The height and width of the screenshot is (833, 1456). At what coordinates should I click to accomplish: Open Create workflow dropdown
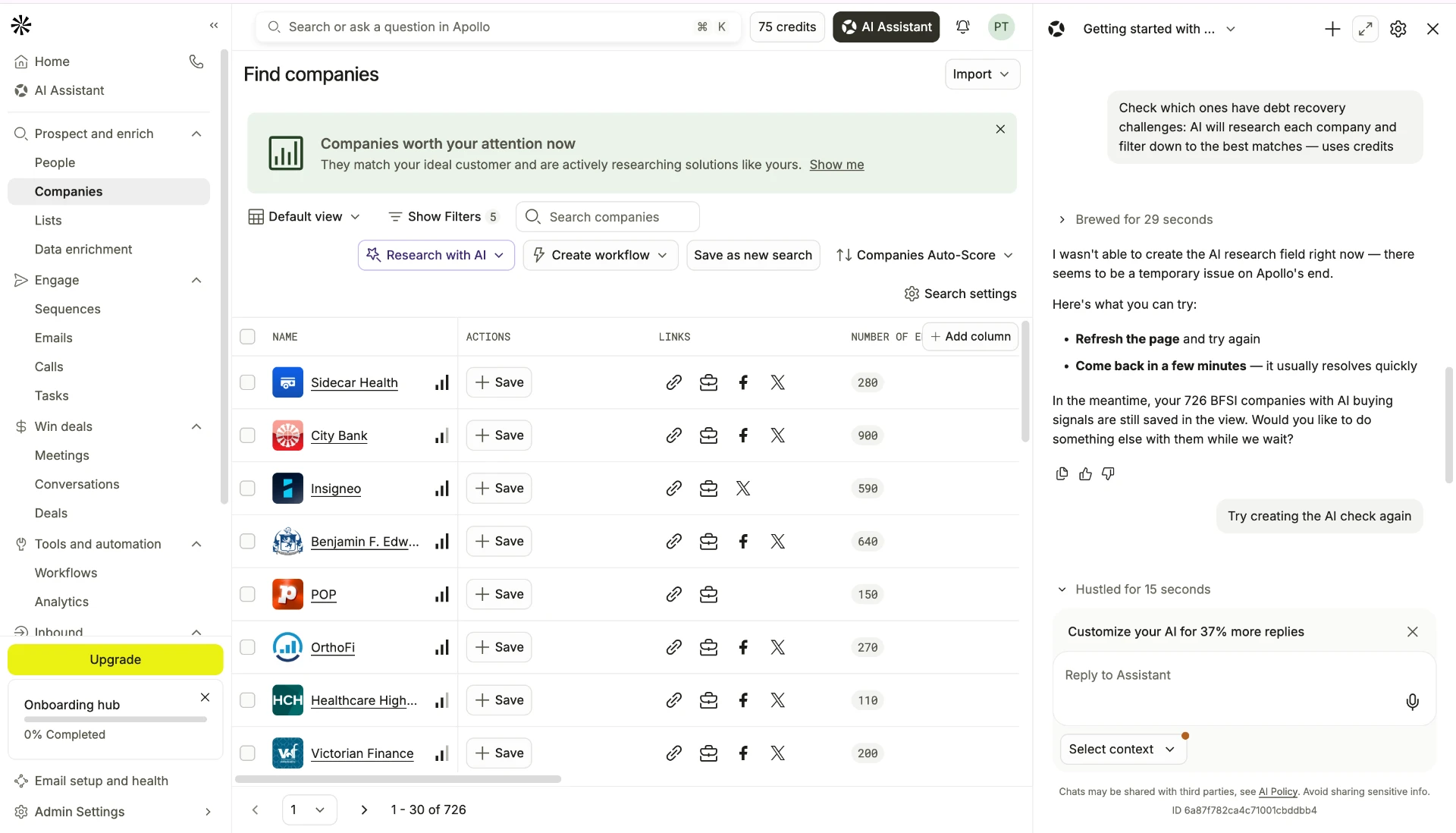pyautogui.click(x=601, y=255)
